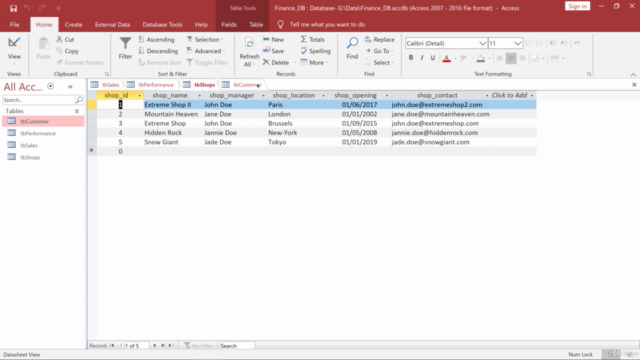The height and width of the screenshot is (360, 640).
Task: Open the Selection filter dropdown
Action: [205, 40]
